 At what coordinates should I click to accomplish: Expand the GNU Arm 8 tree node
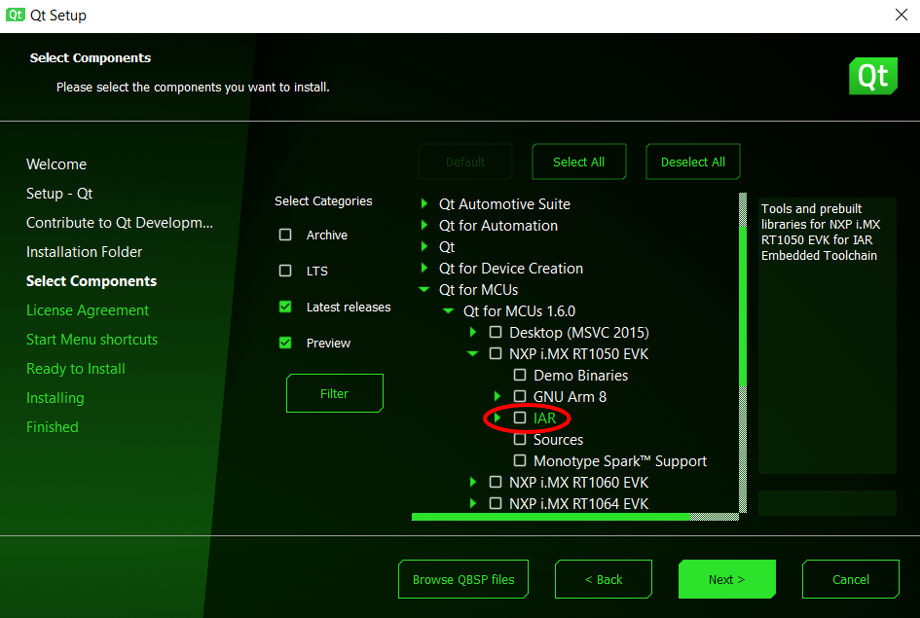[498, 397]
